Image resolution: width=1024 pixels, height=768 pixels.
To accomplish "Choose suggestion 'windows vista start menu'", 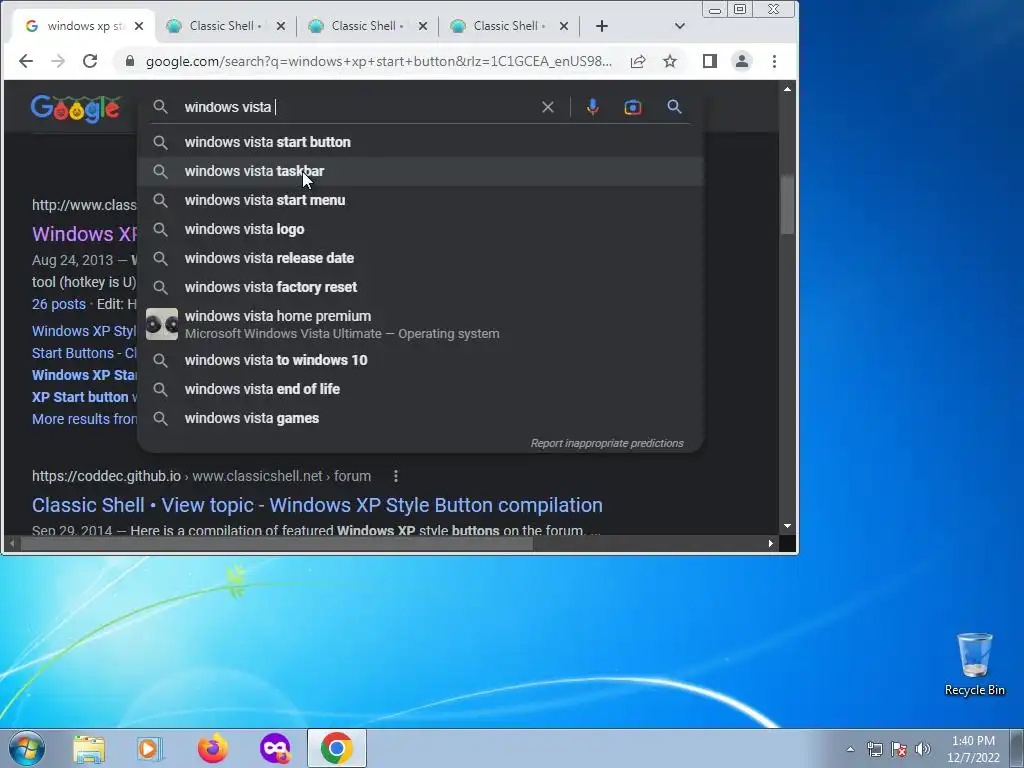I will pos(421,200).
